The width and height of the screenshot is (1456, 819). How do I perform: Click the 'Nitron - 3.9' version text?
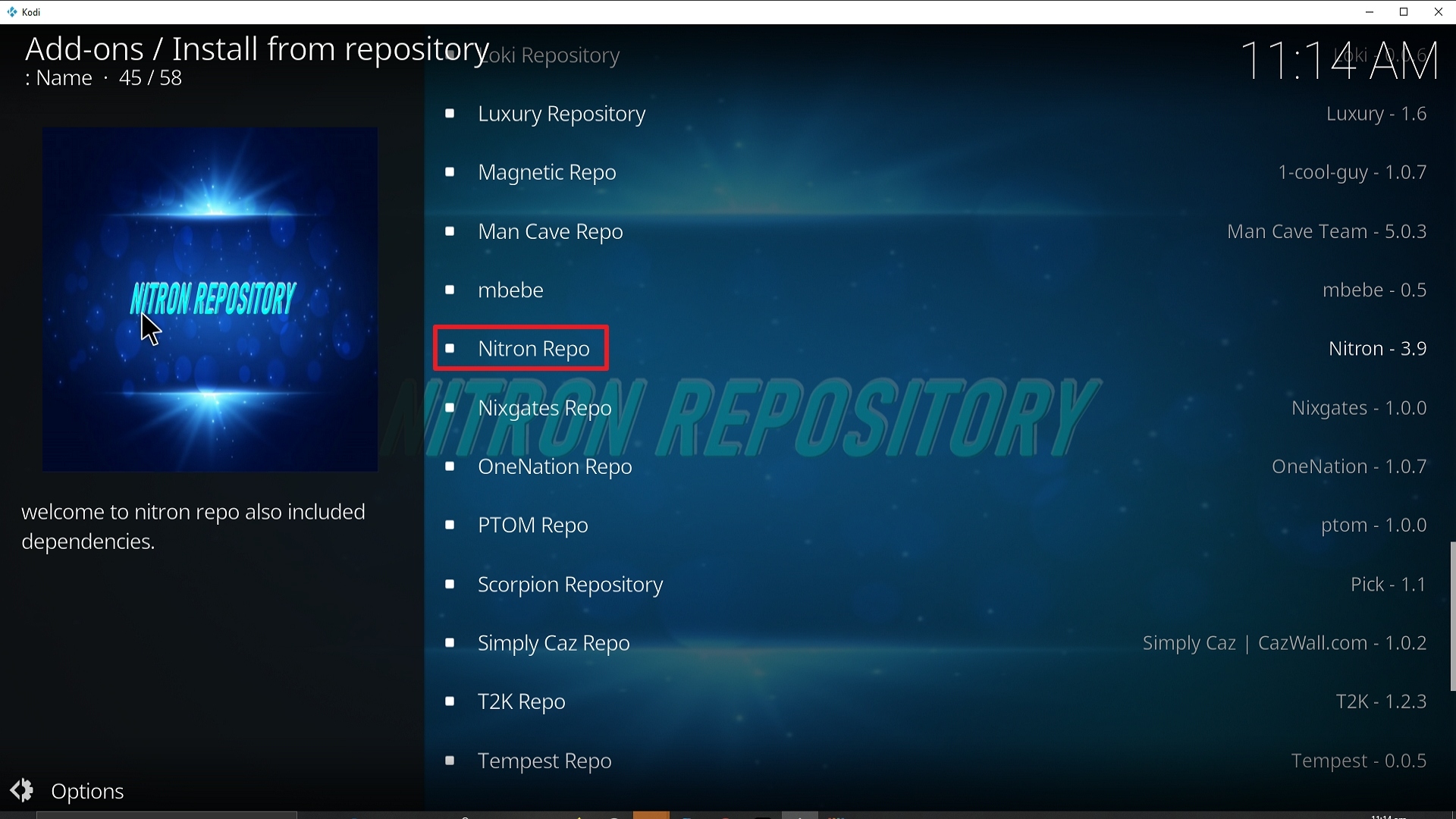(1378, 349)
